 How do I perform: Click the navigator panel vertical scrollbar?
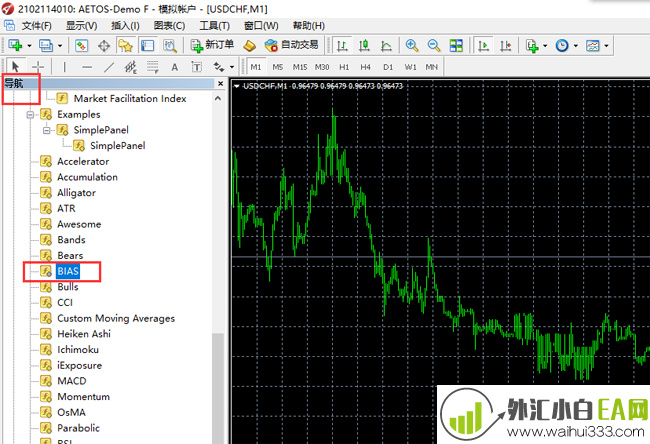point(219,380)
